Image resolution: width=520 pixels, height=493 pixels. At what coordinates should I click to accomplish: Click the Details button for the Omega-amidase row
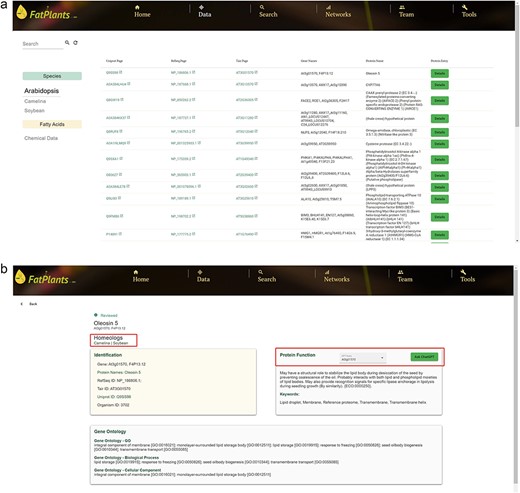[439, 132]
